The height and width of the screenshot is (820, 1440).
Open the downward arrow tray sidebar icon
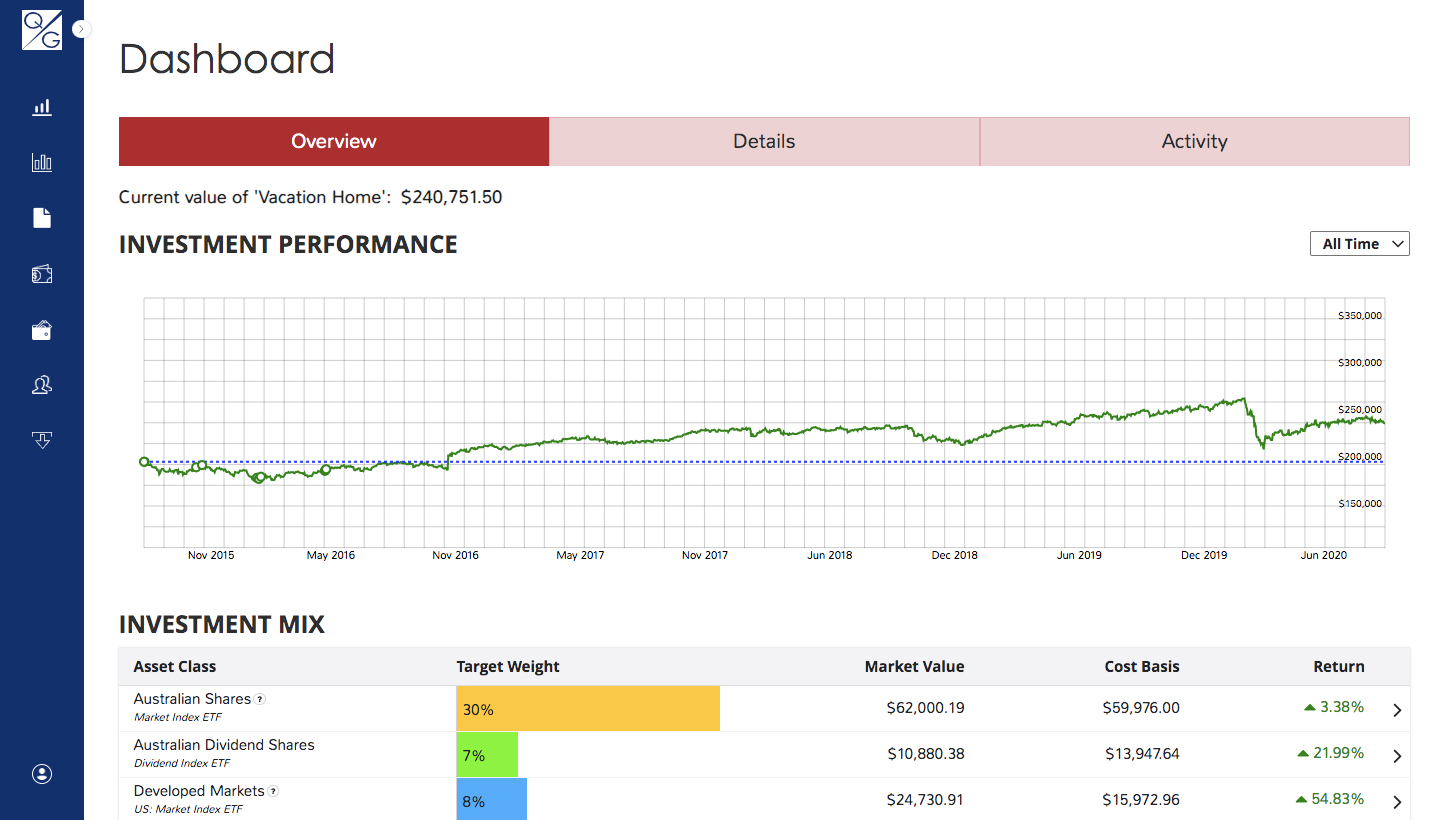(x=42, y=440)
